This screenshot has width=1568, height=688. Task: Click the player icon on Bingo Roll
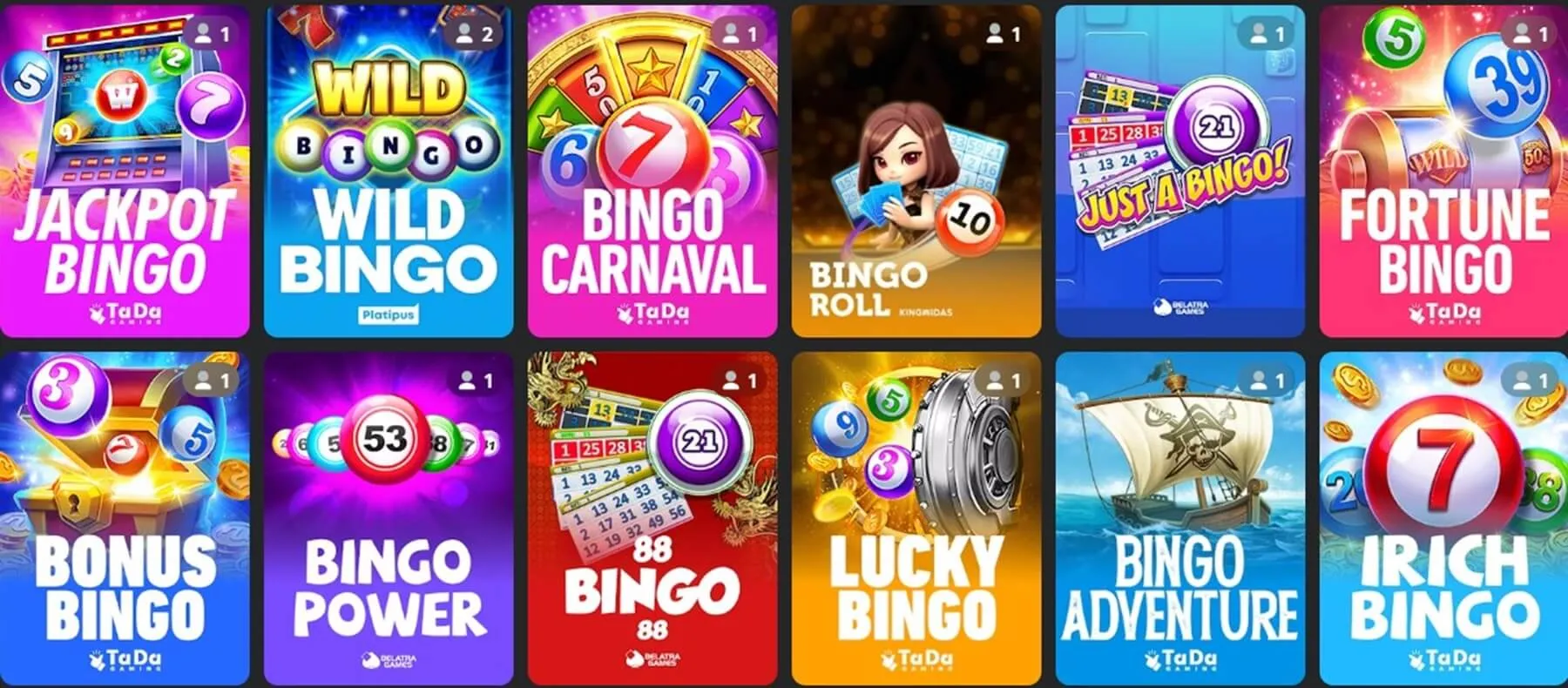click(x=994, y=34)
